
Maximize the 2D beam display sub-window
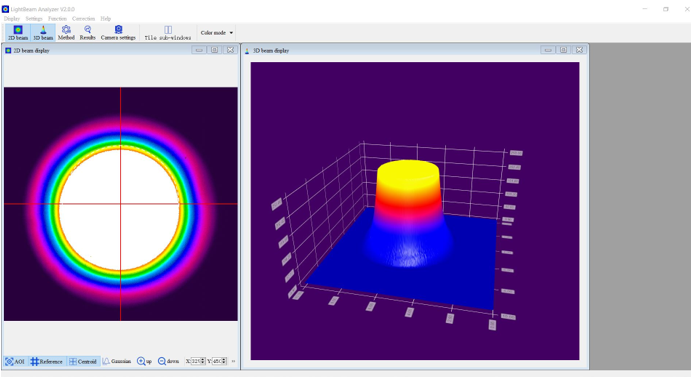coord(214,50)
